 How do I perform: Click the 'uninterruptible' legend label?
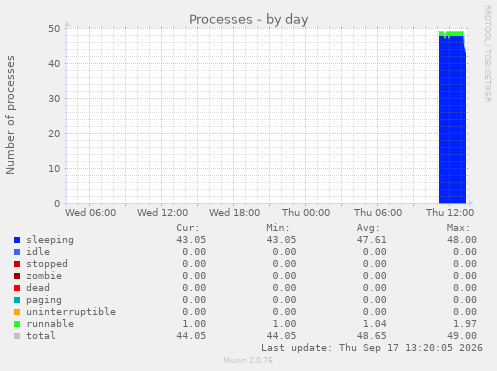coord(71,312)
